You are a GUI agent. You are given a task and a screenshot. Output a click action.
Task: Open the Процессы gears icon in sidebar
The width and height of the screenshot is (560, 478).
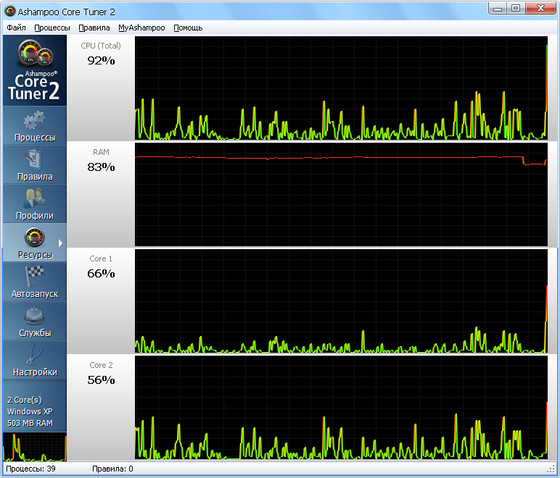coord(35,120)
